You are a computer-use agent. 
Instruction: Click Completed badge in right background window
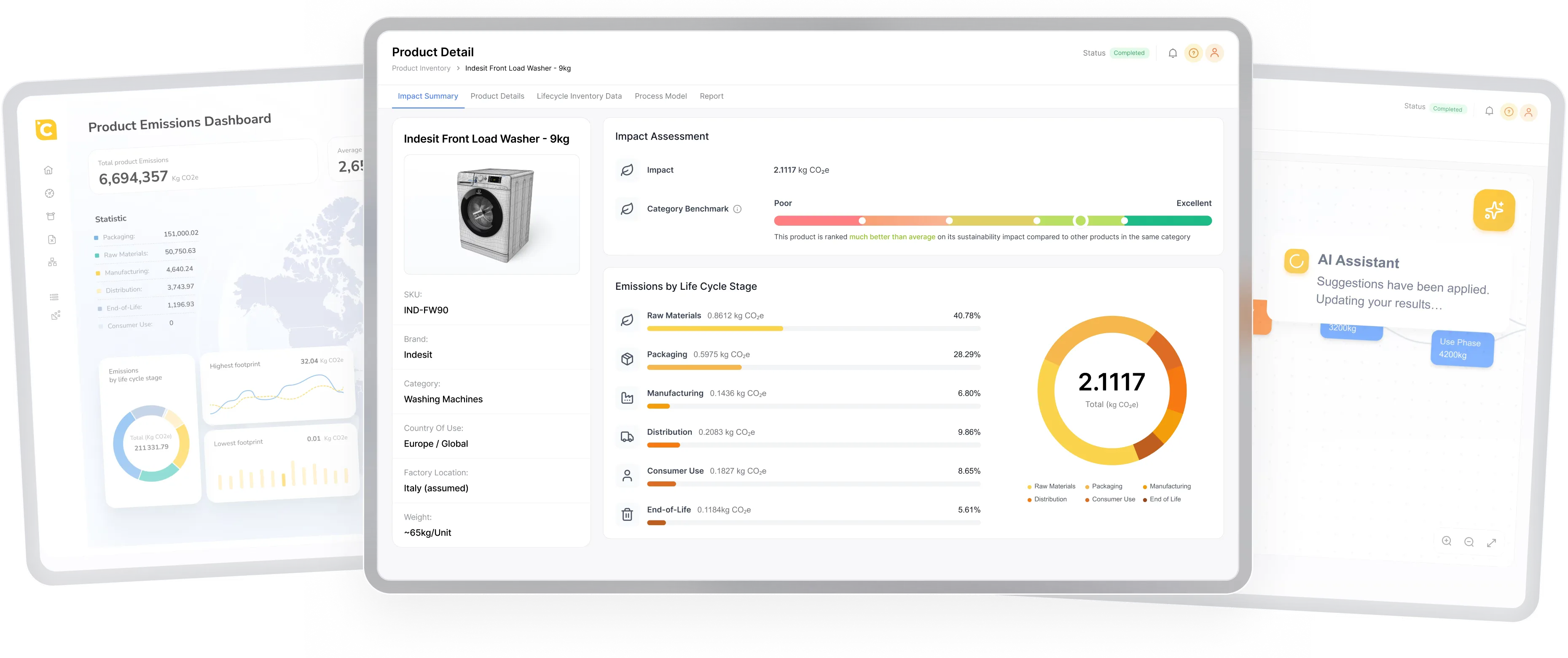click(1447, 109)
